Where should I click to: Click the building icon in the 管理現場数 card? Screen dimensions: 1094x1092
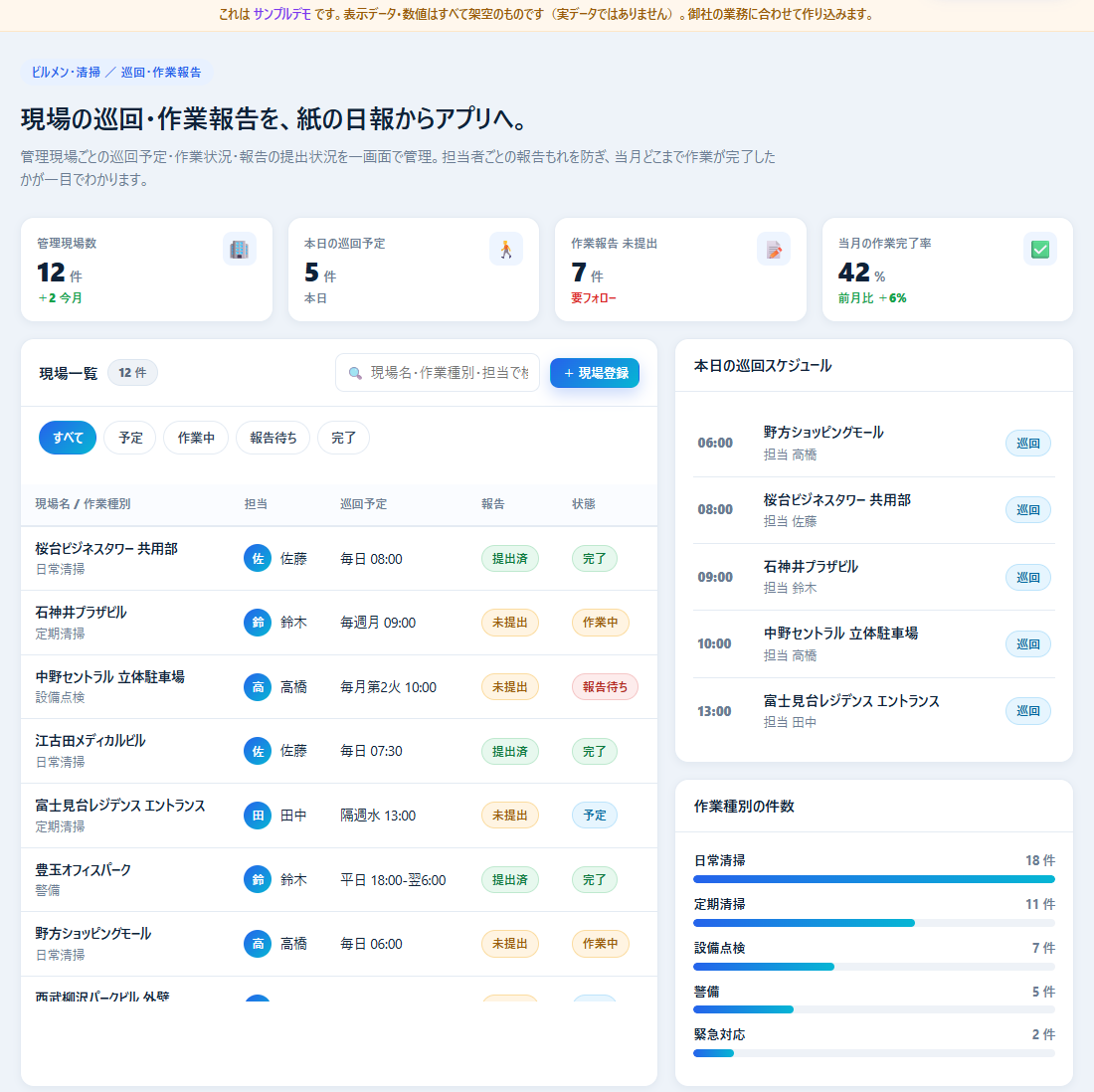240,249
